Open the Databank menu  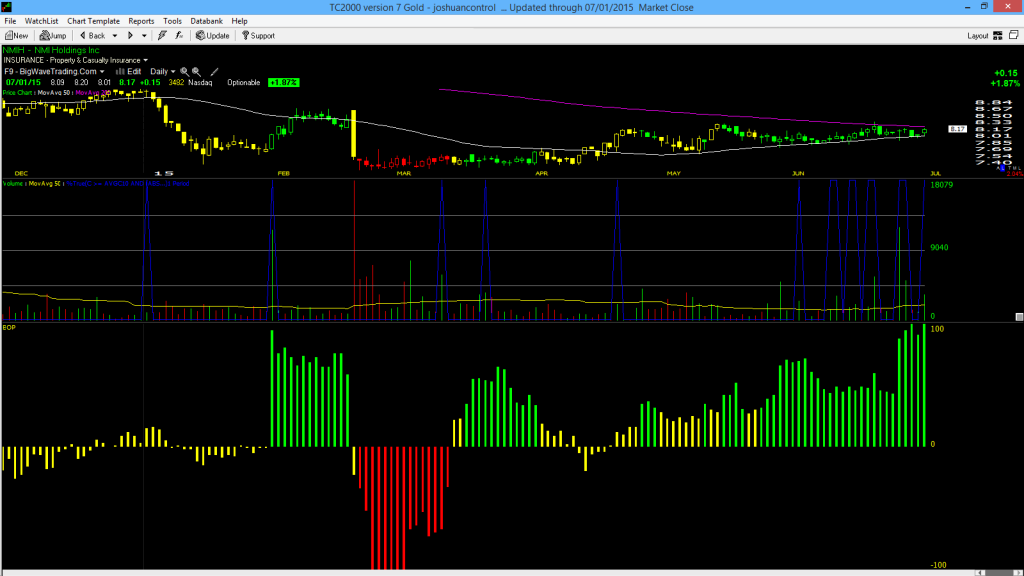(206, 21)
